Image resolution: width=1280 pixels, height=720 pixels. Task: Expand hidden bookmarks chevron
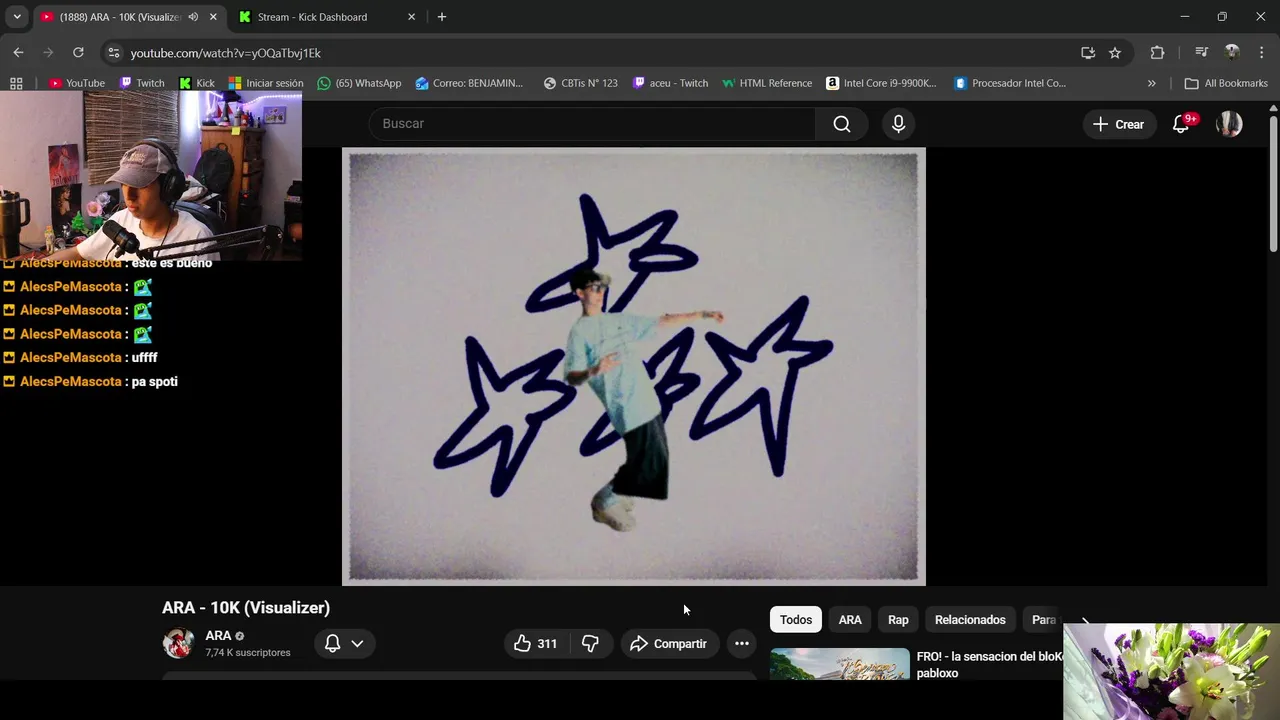coord(1151,83)
